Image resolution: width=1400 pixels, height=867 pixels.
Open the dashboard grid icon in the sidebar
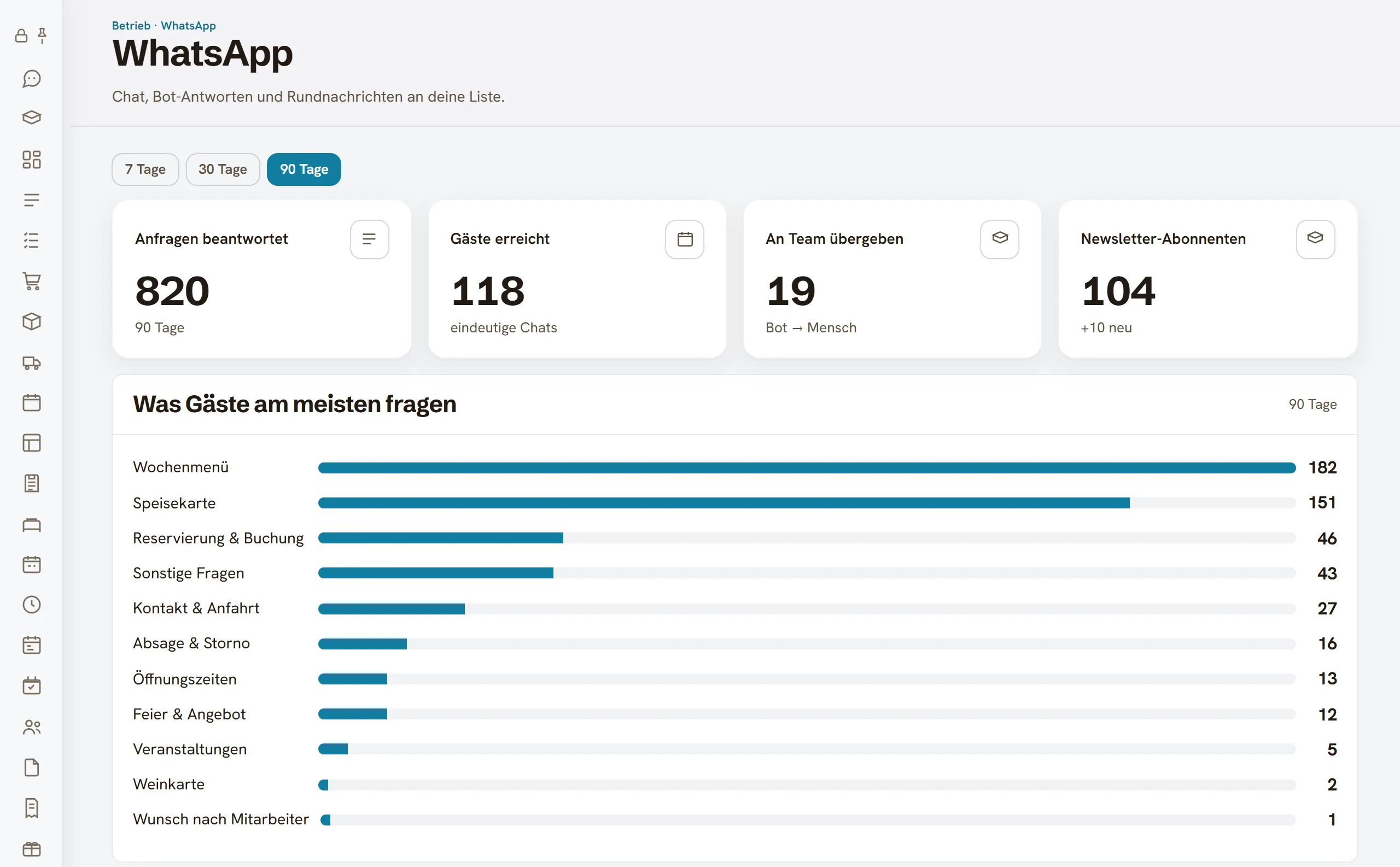(x=32, y=160)
